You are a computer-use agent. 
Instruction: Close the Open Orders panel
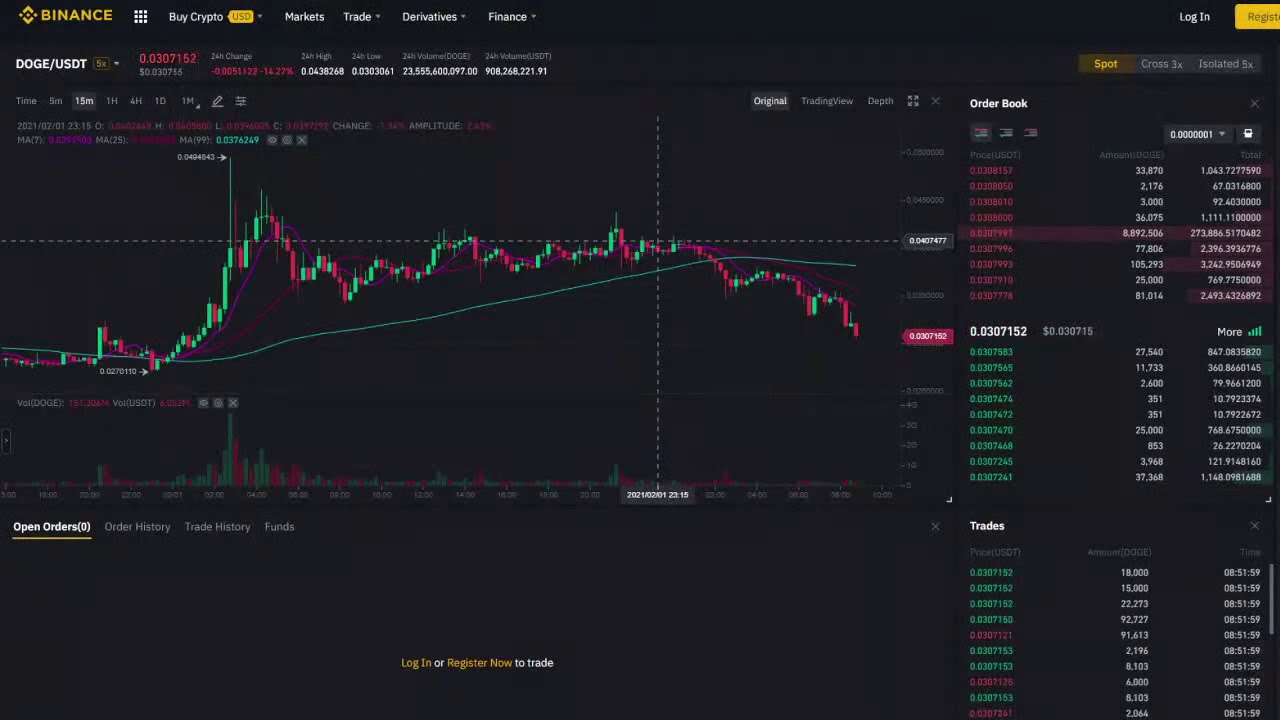pyautogui.click(x=936, y=526)
